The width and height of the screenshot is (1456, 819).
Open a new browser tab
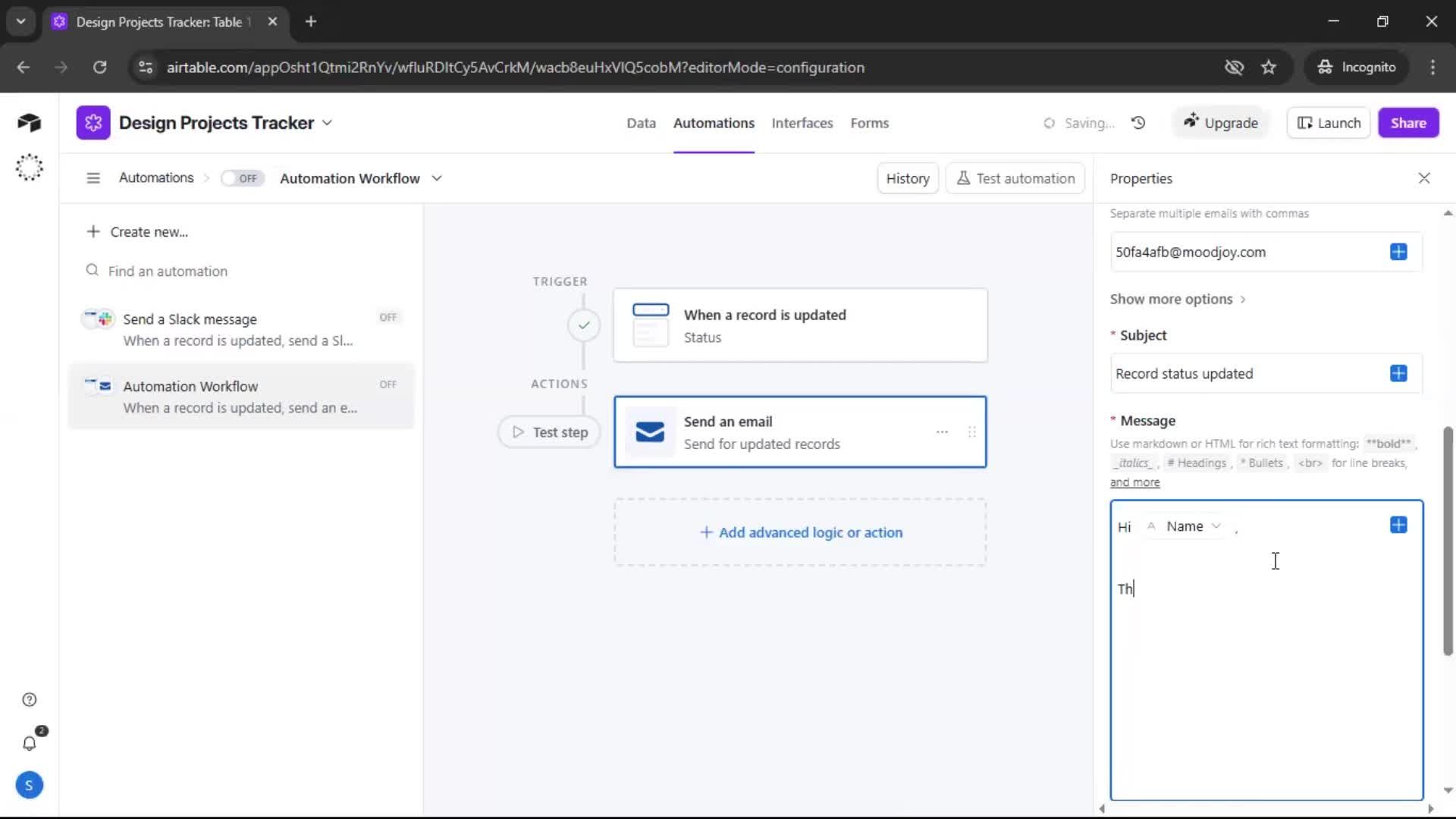(x=310, y=22)
